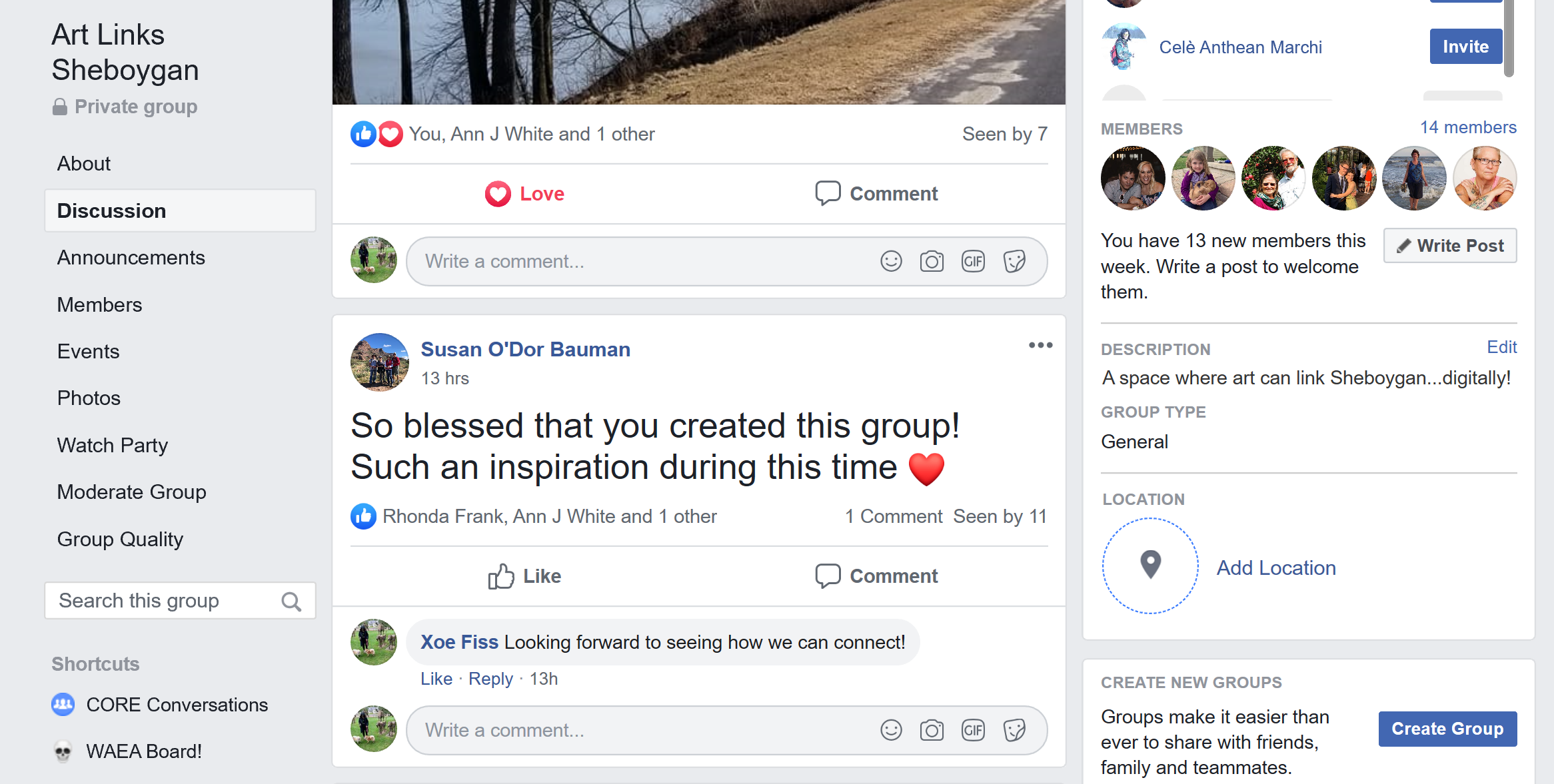
Task: Click the search magnifier in group search
Action: tap(291, 601)
